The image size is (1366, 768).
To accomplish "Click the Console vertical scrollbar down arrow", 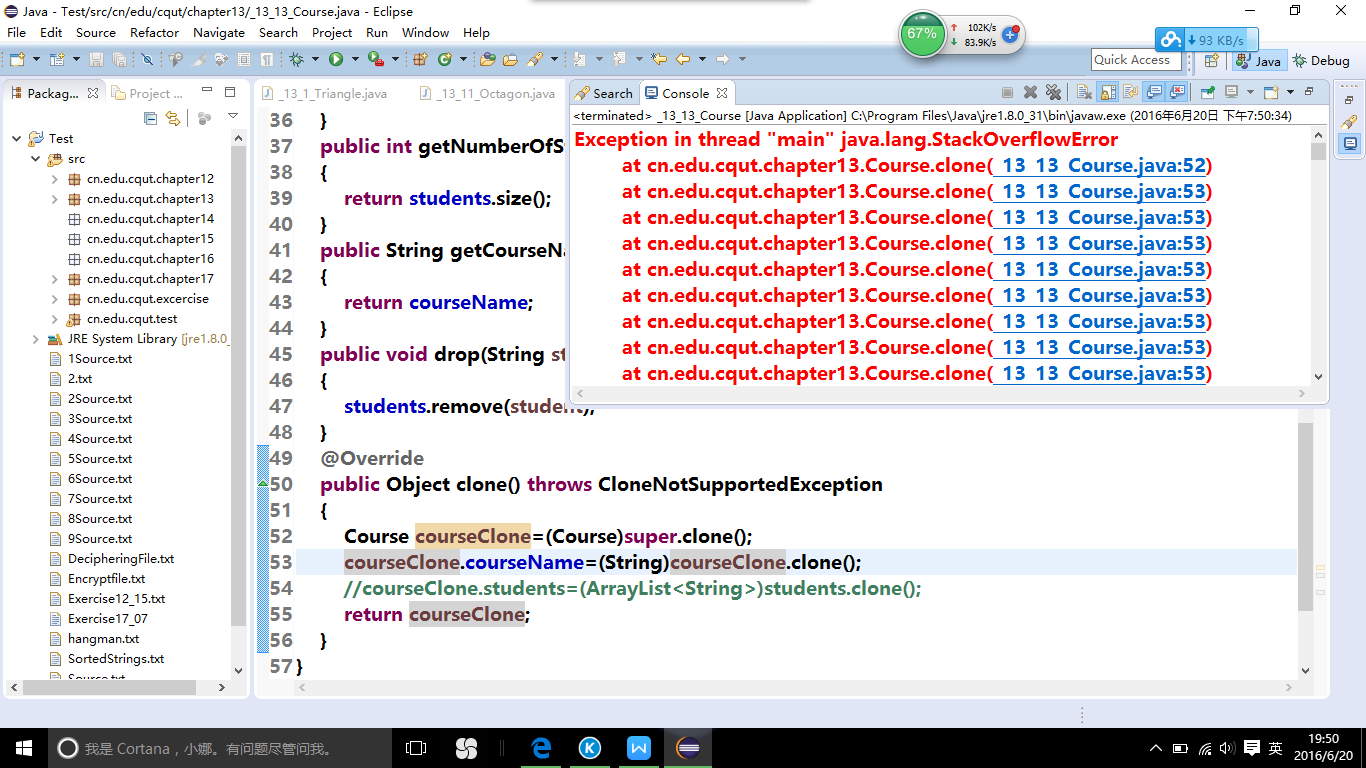I will [1318, 377].
